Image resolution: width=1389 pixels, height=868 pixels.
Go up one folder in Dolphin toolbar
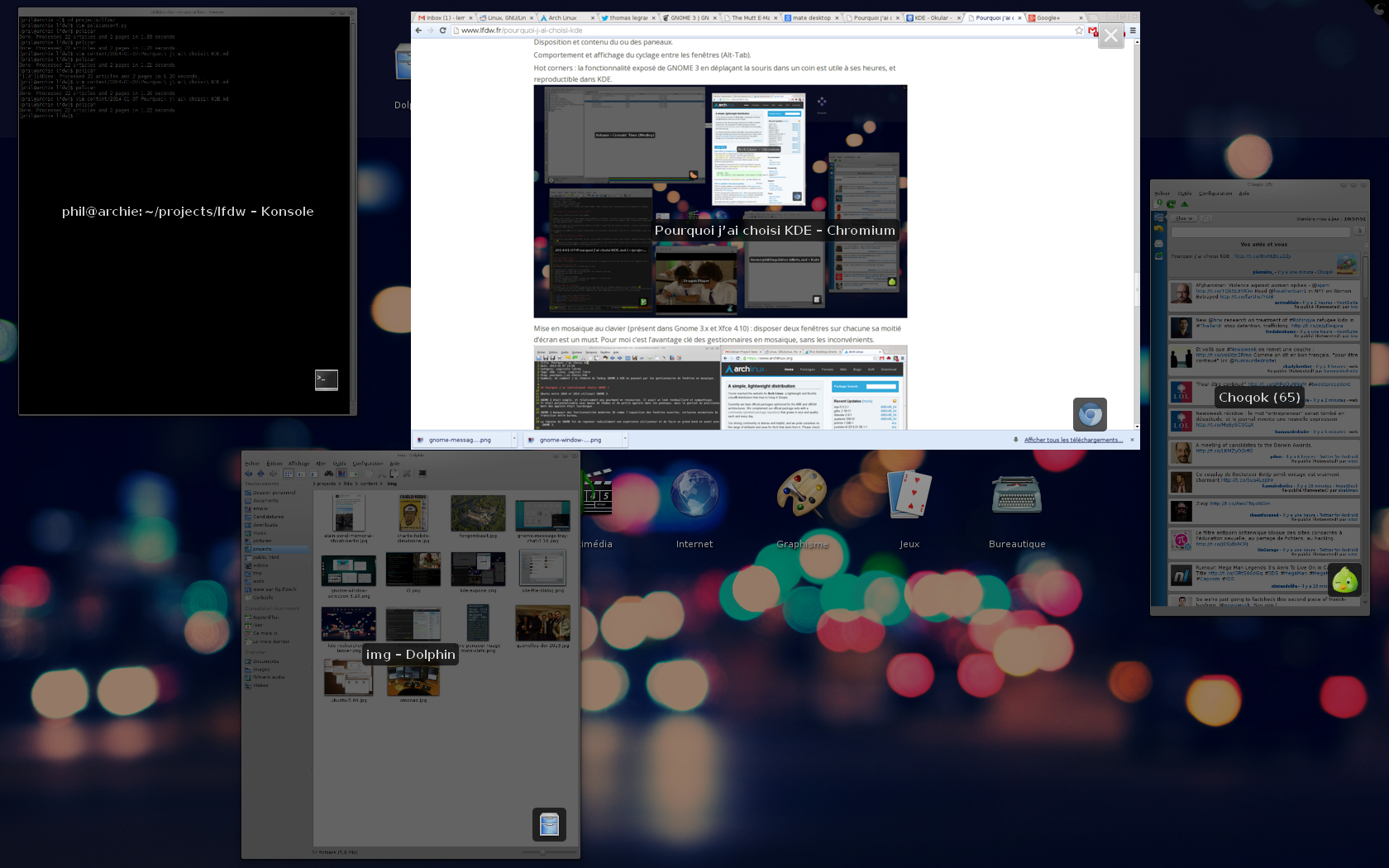pyautogui.click(x=261, y=474)
